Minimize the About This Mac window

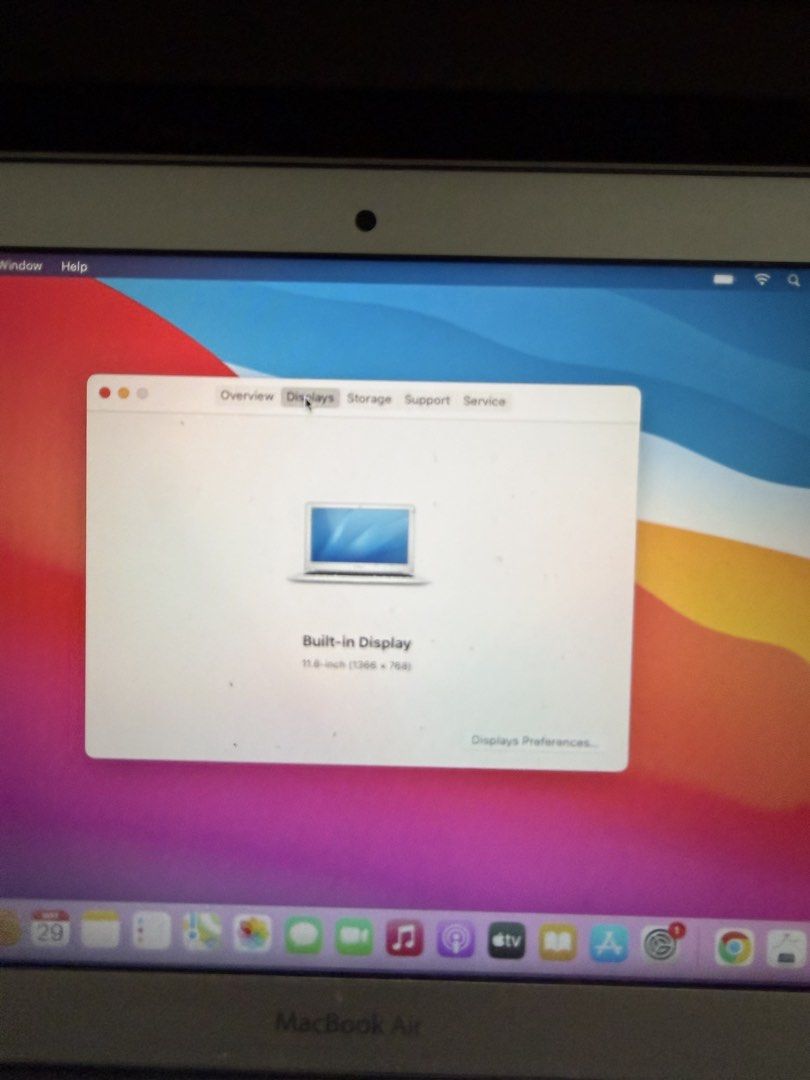[x=123, y=393]
